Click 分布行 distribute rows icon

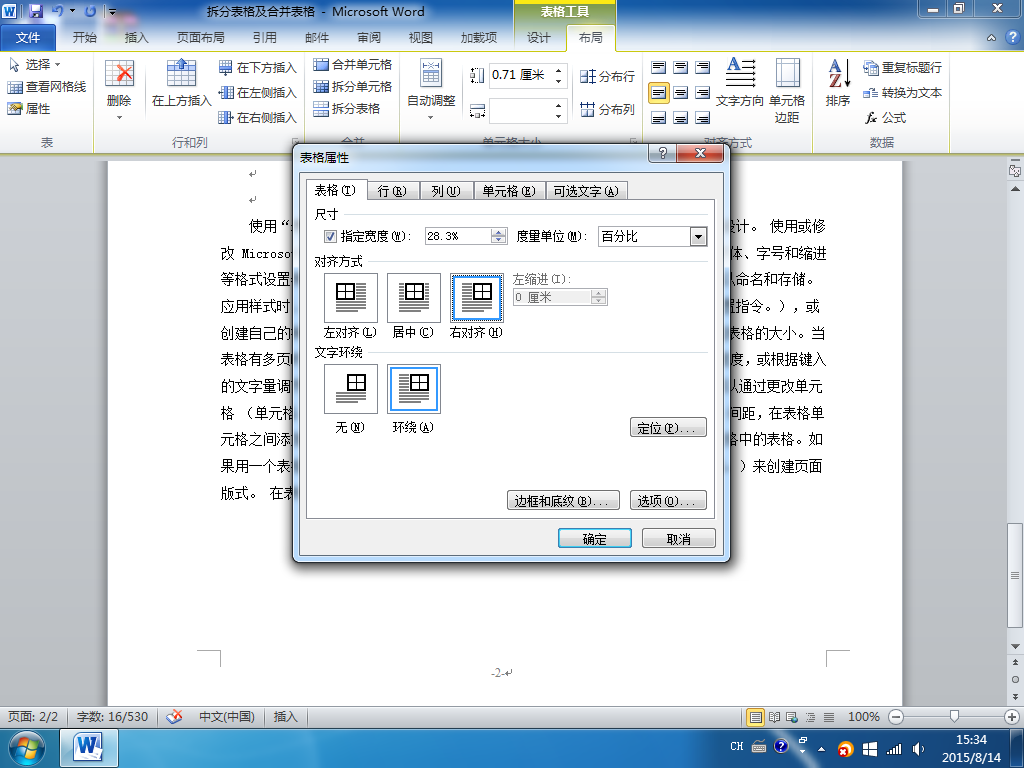[588, 76]
